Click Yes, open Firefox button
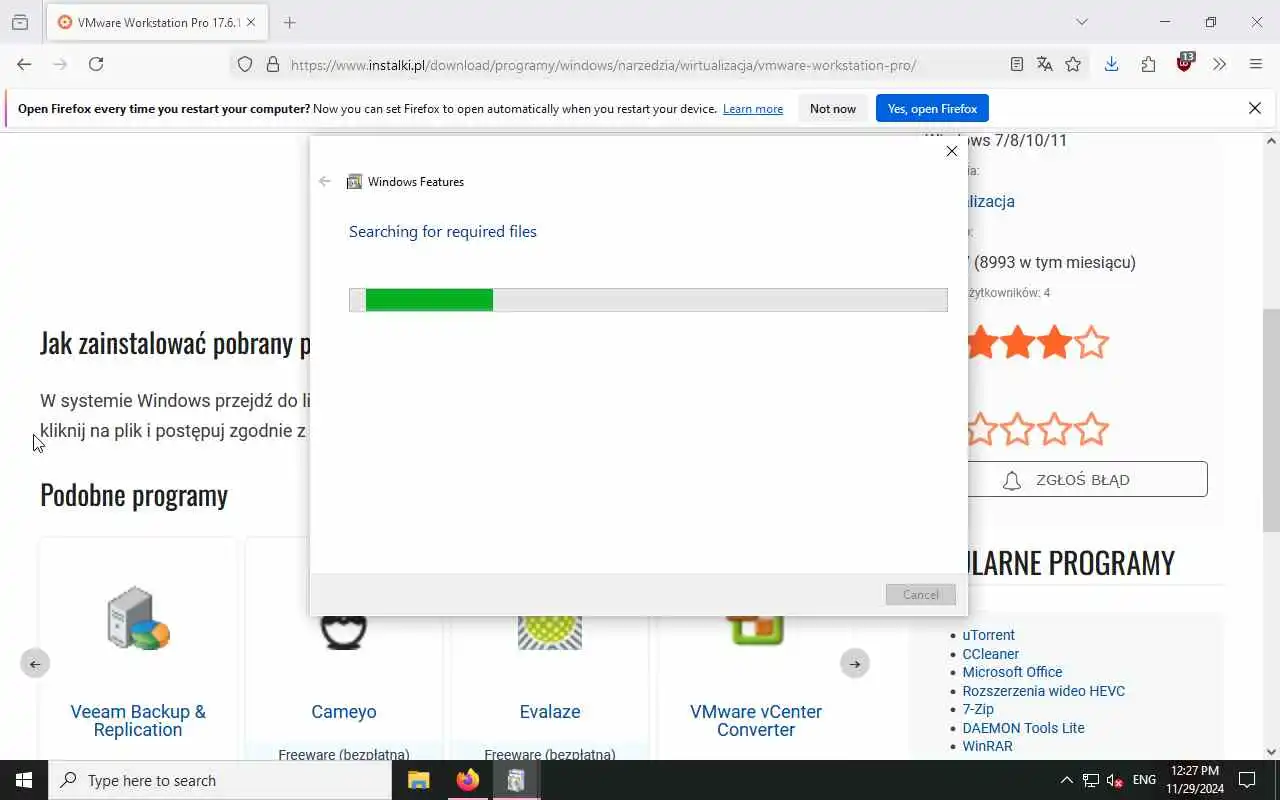This screenshot has width=1280, height=800. (932, 108)
